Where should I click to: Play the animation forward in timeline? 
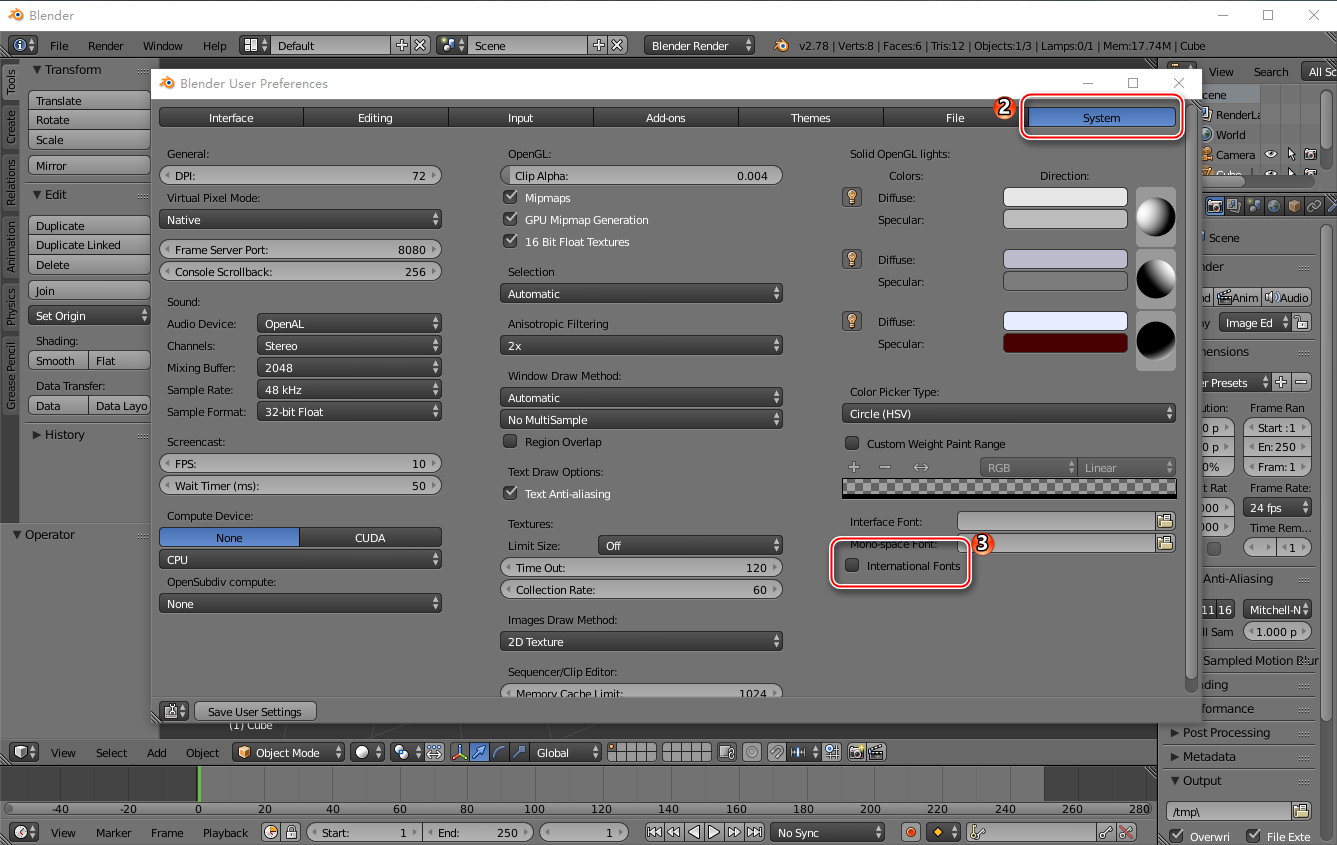click(x=714, y=832)
